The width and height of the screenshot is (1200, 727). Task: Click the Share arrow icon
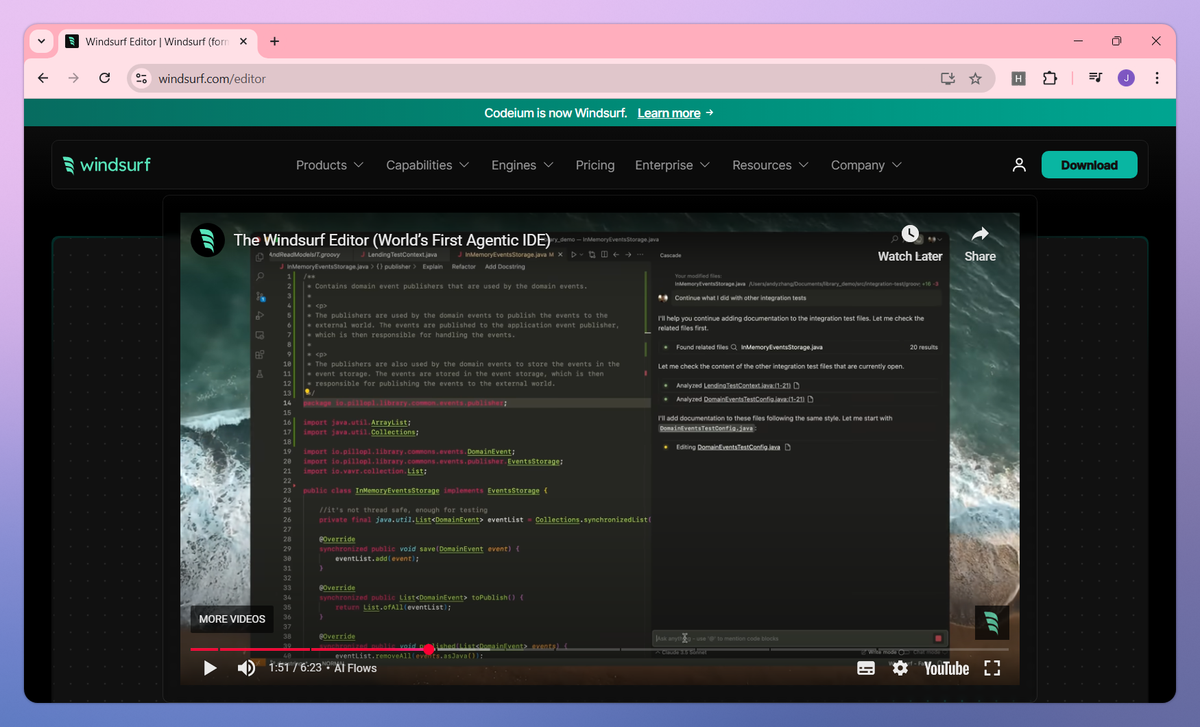tap(980, 234)
